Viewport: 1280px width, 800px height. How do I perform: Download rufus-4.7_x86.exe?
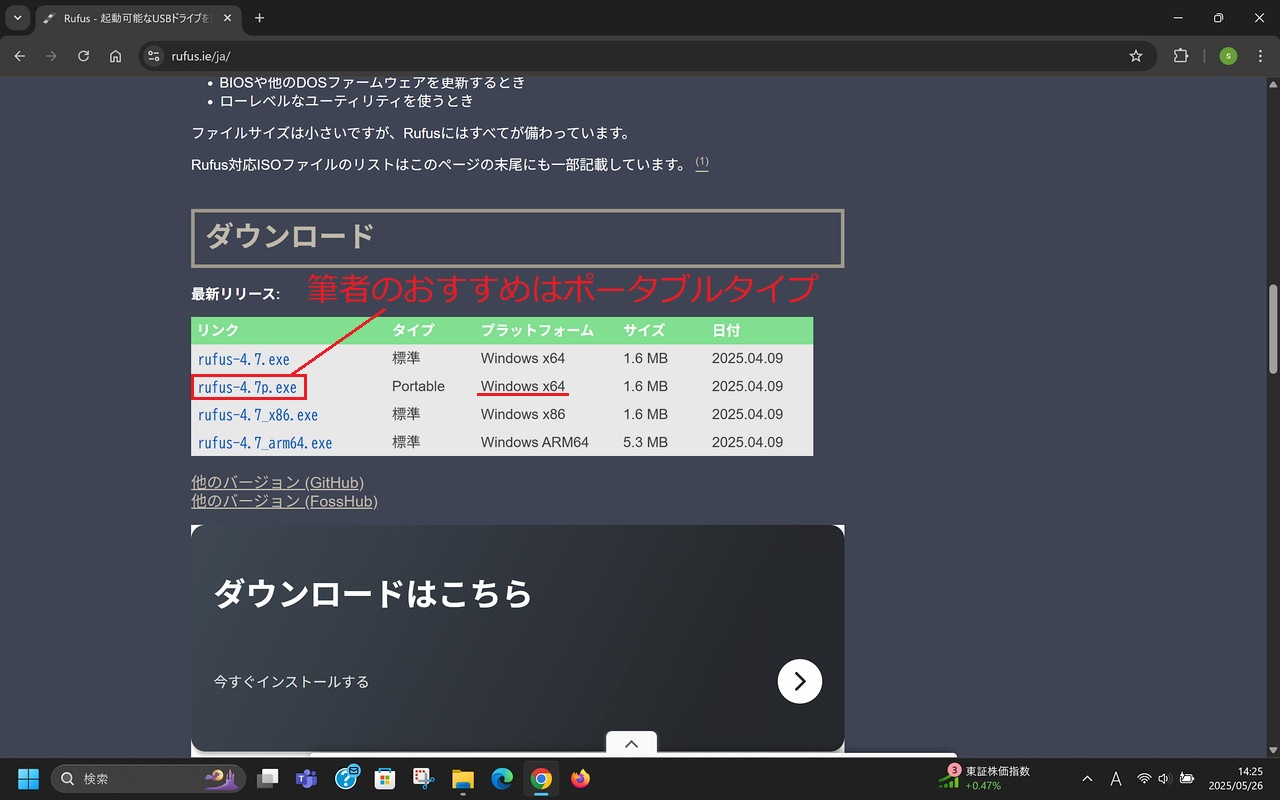click(258, 415)
